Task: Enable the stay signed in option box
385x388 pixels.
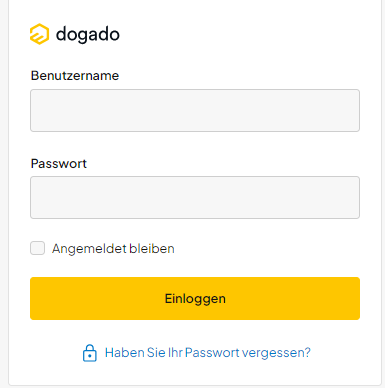Action: coord(38,248)
